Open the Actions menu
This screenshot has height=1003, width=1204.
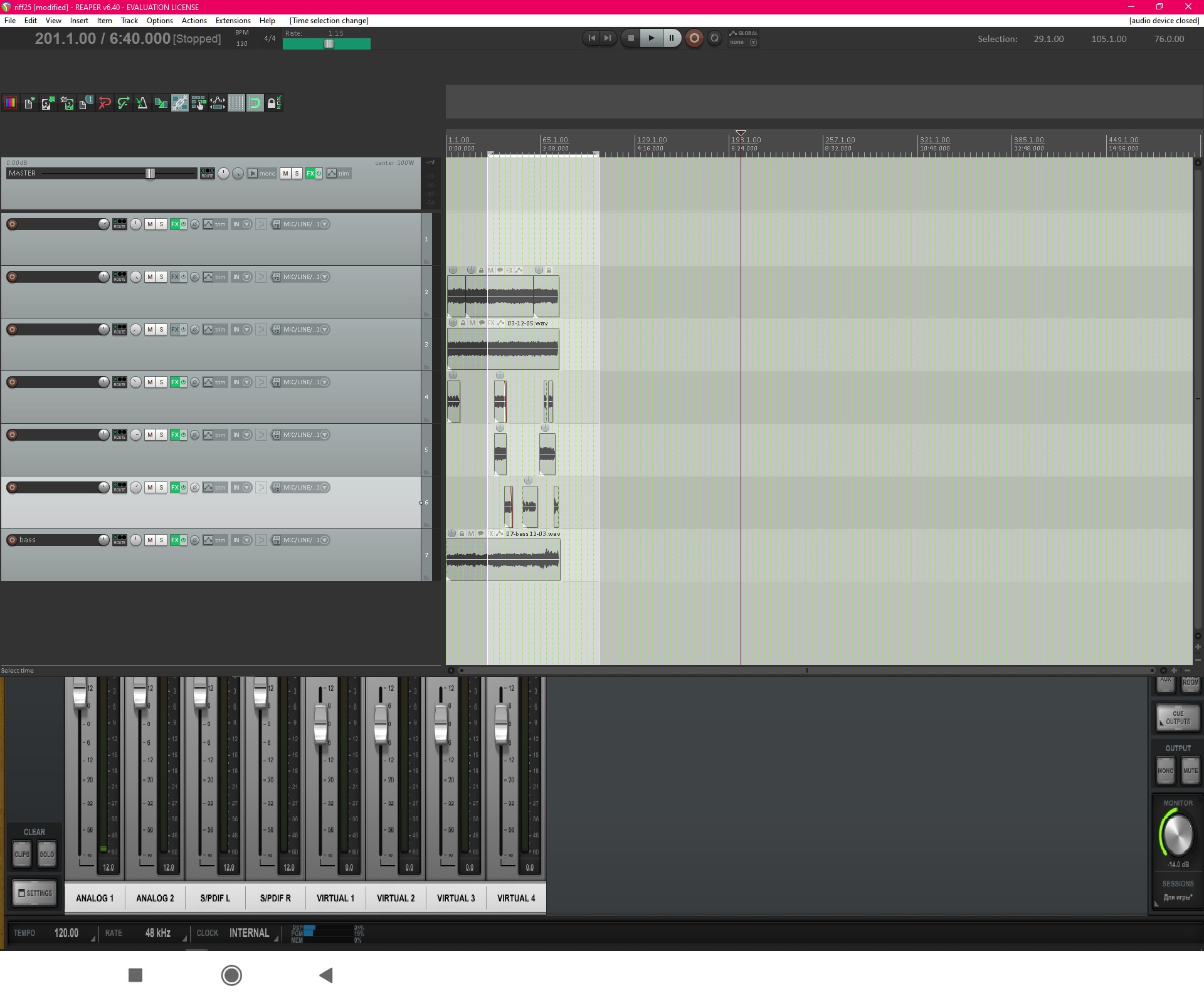point(194,21)
